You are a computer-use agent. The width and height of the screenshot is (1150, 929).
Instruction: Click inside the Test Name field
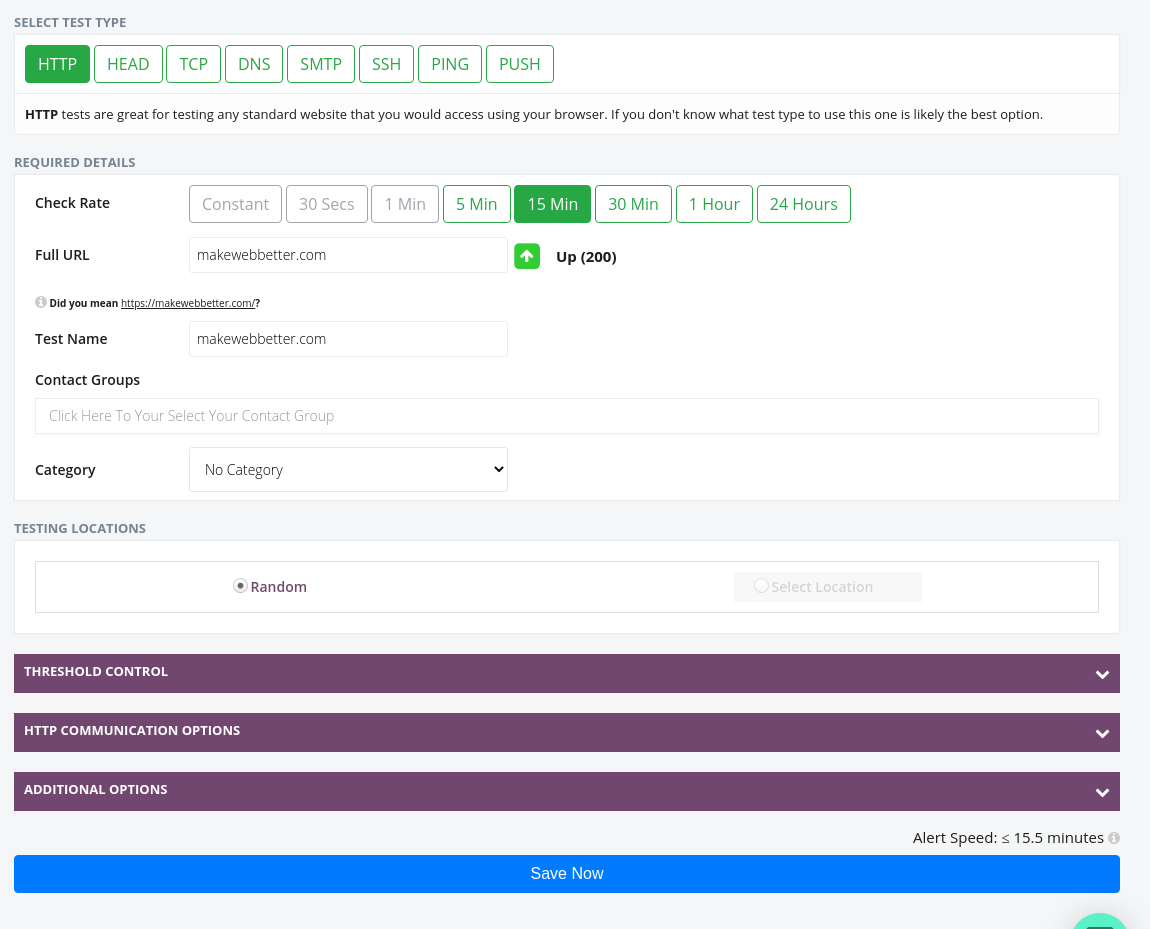348,339
